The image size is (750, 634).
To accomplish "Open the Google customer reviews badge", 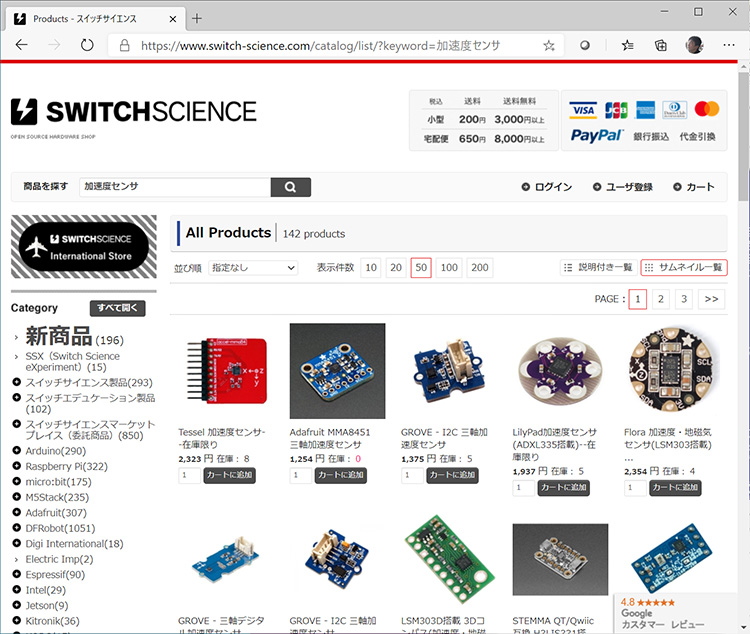I will click(x=675, y=613).
